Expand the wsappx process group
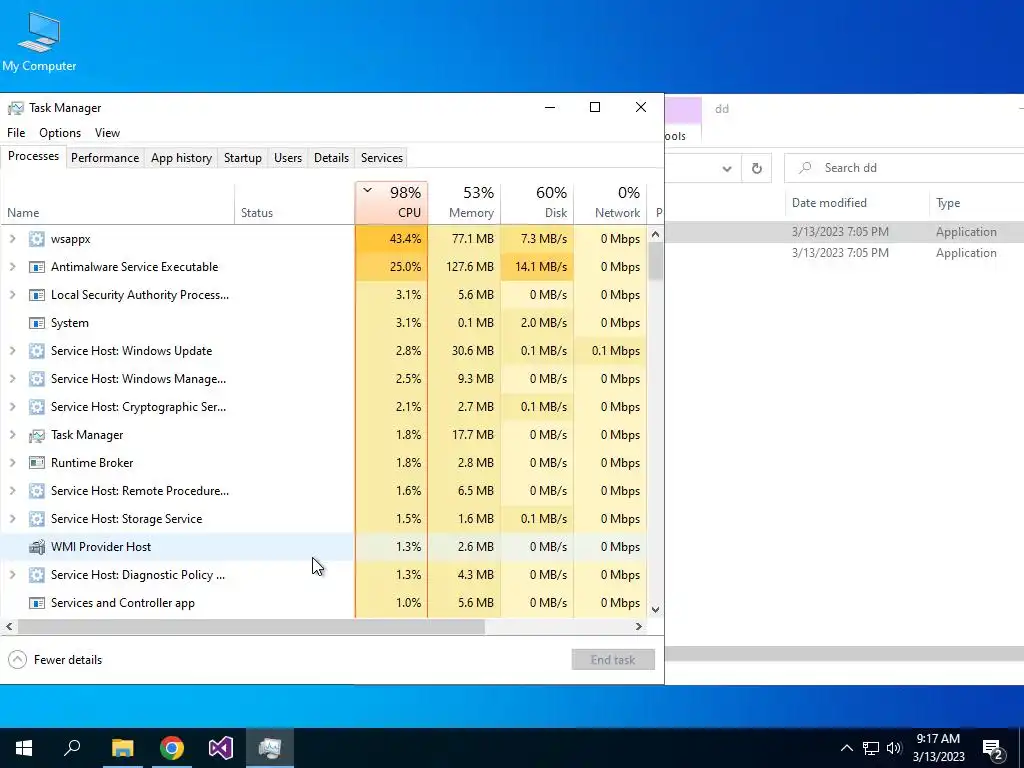 coord(12,239)
